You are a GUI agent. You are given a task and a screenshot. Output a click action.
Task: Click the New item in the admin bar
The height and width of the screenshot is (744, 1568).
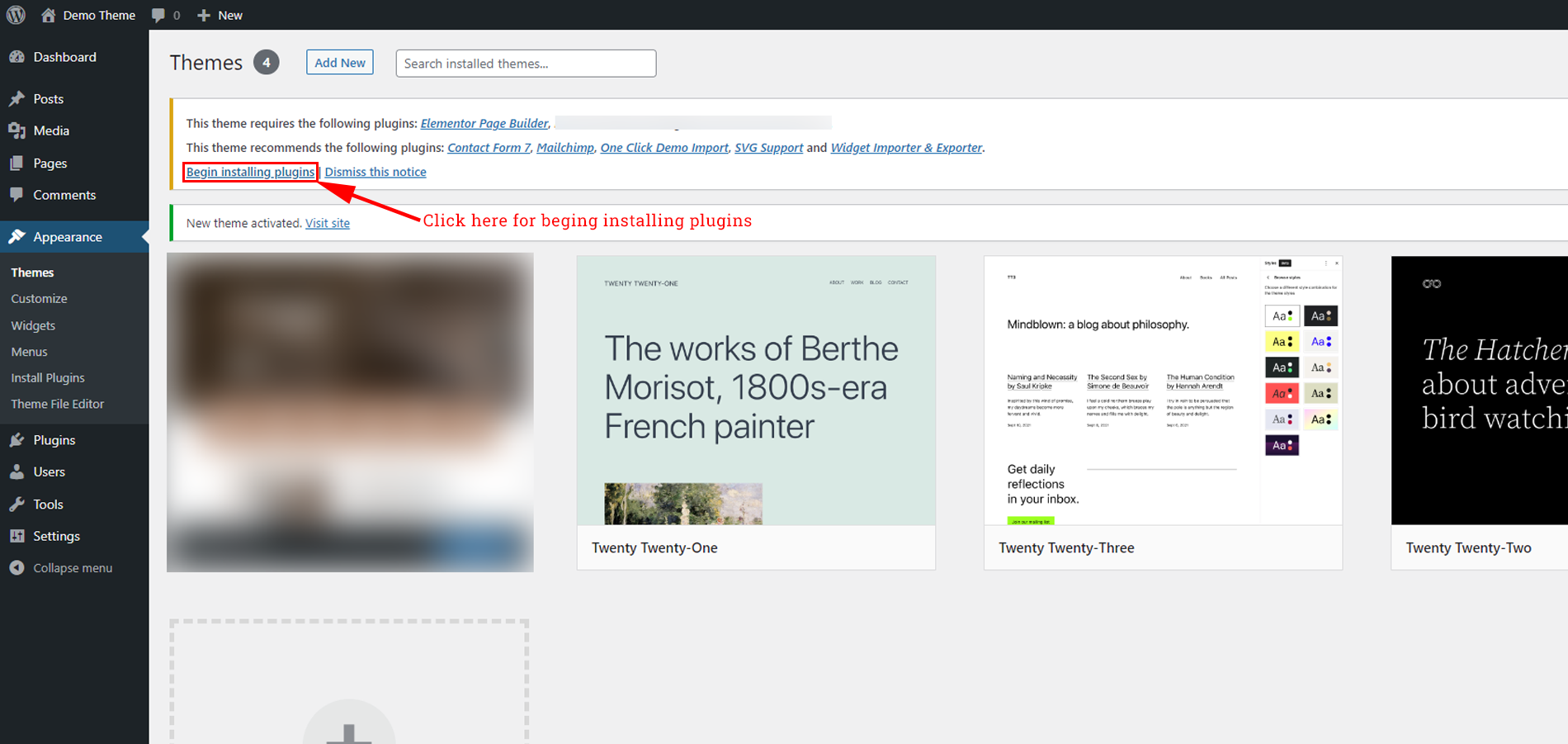coord(219,14)
